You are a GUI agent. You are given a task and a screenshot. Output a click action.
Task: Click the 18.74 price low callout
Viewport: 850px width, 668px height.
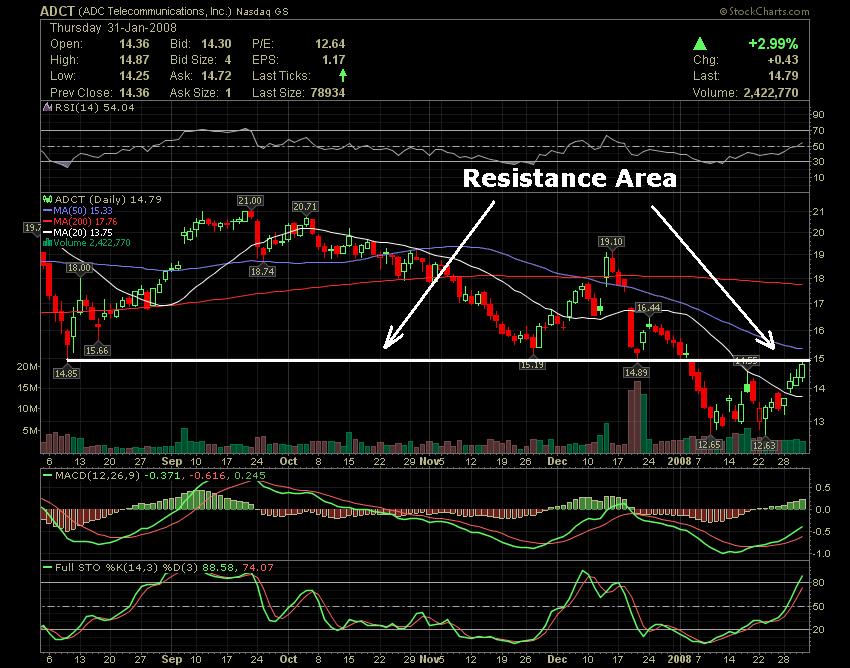pyautogui.click(x=262, y=271)
